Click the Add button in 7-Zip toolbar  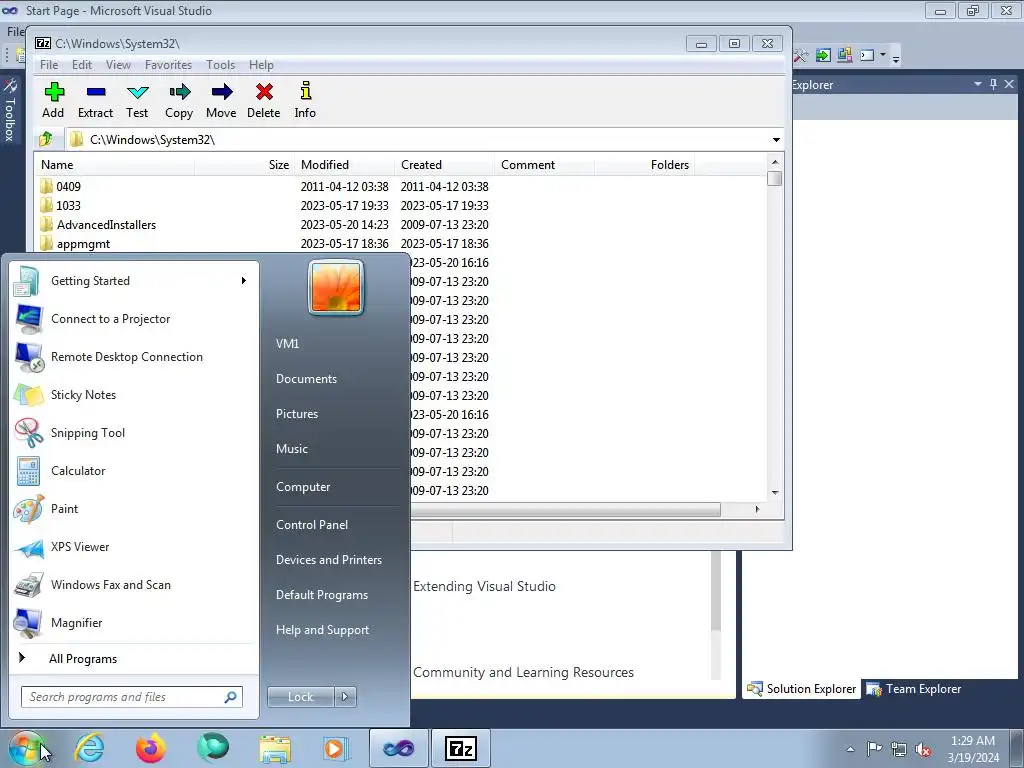[x=54, y=101]
